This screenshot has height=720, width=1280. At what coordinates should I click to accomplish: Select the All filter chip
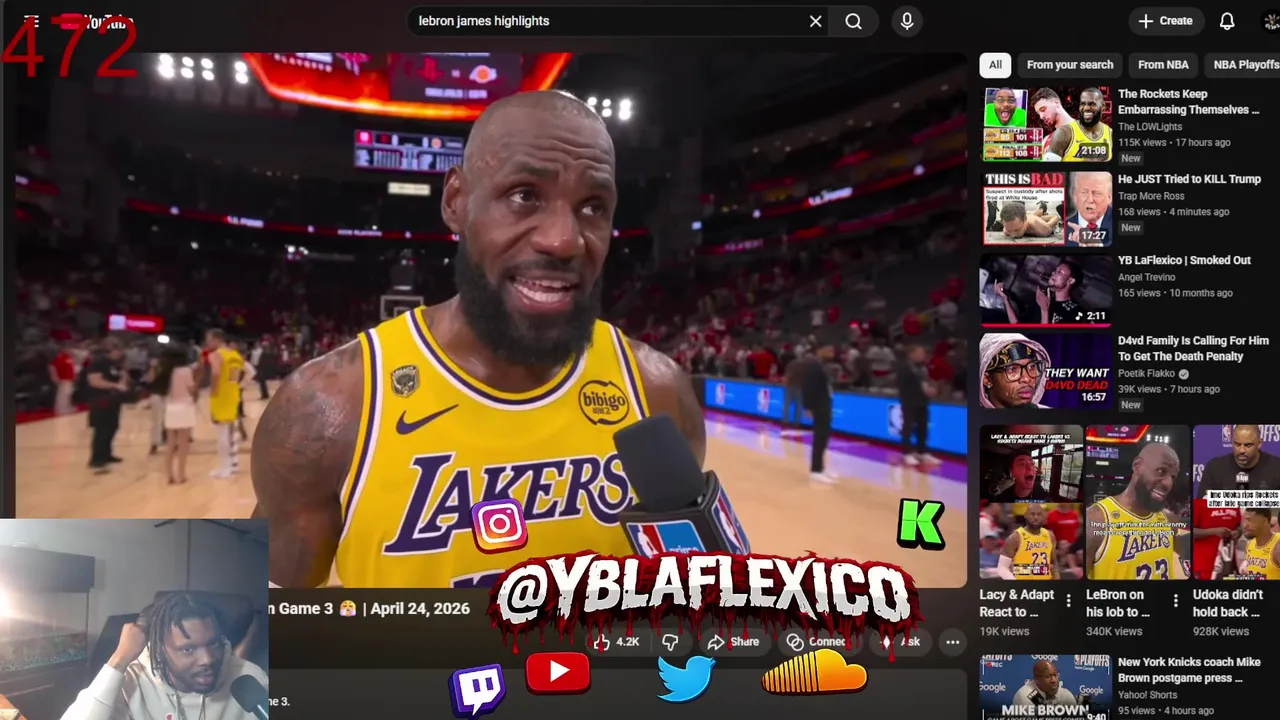pos(995,65)
